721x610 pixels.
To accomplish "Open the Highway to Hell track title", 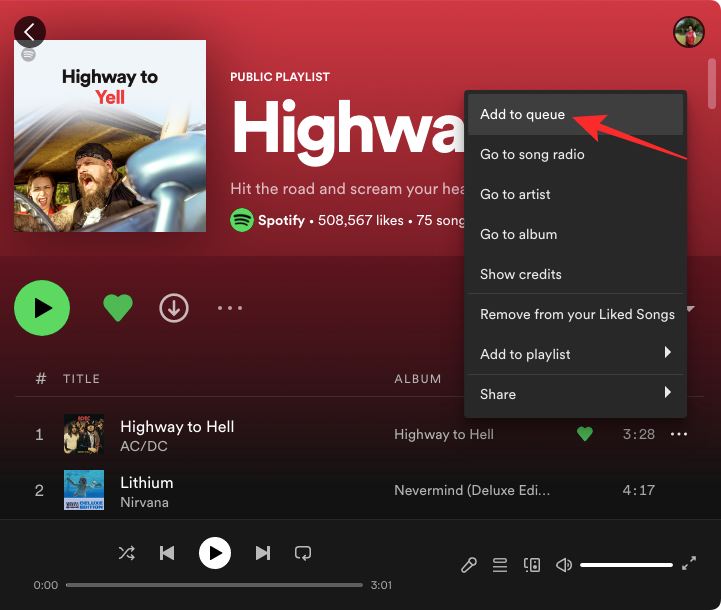I will pyautogui.click(x=177, y=427).
